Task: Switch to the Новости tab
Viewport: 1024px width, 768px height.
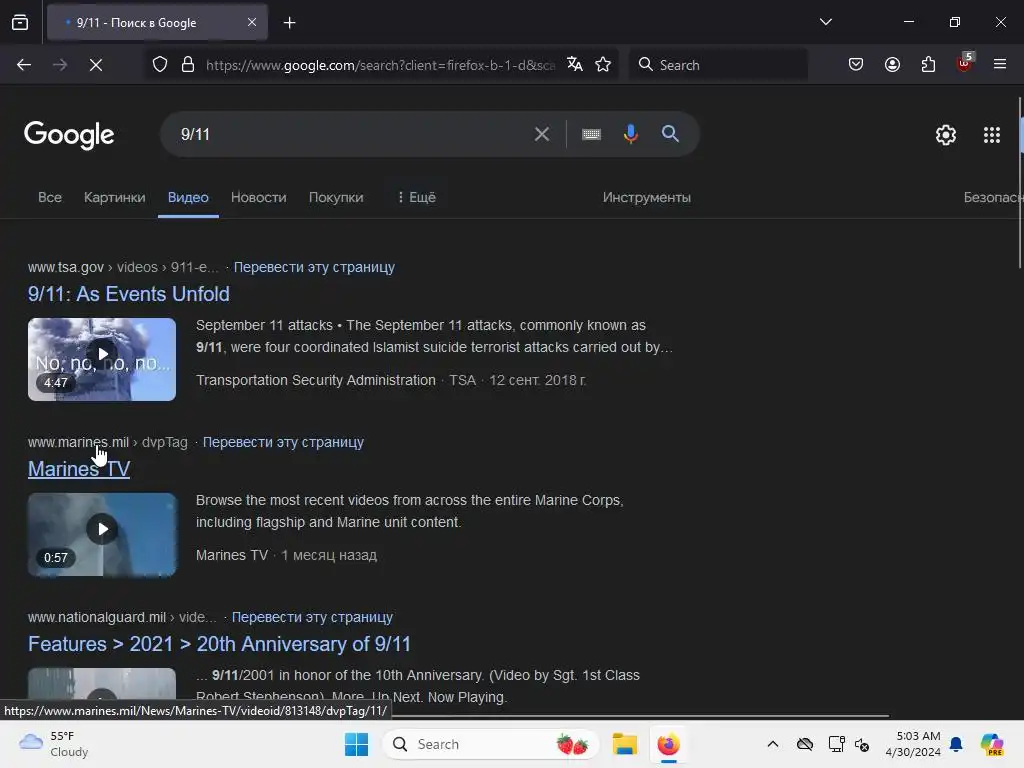Action: coord(259,197)
